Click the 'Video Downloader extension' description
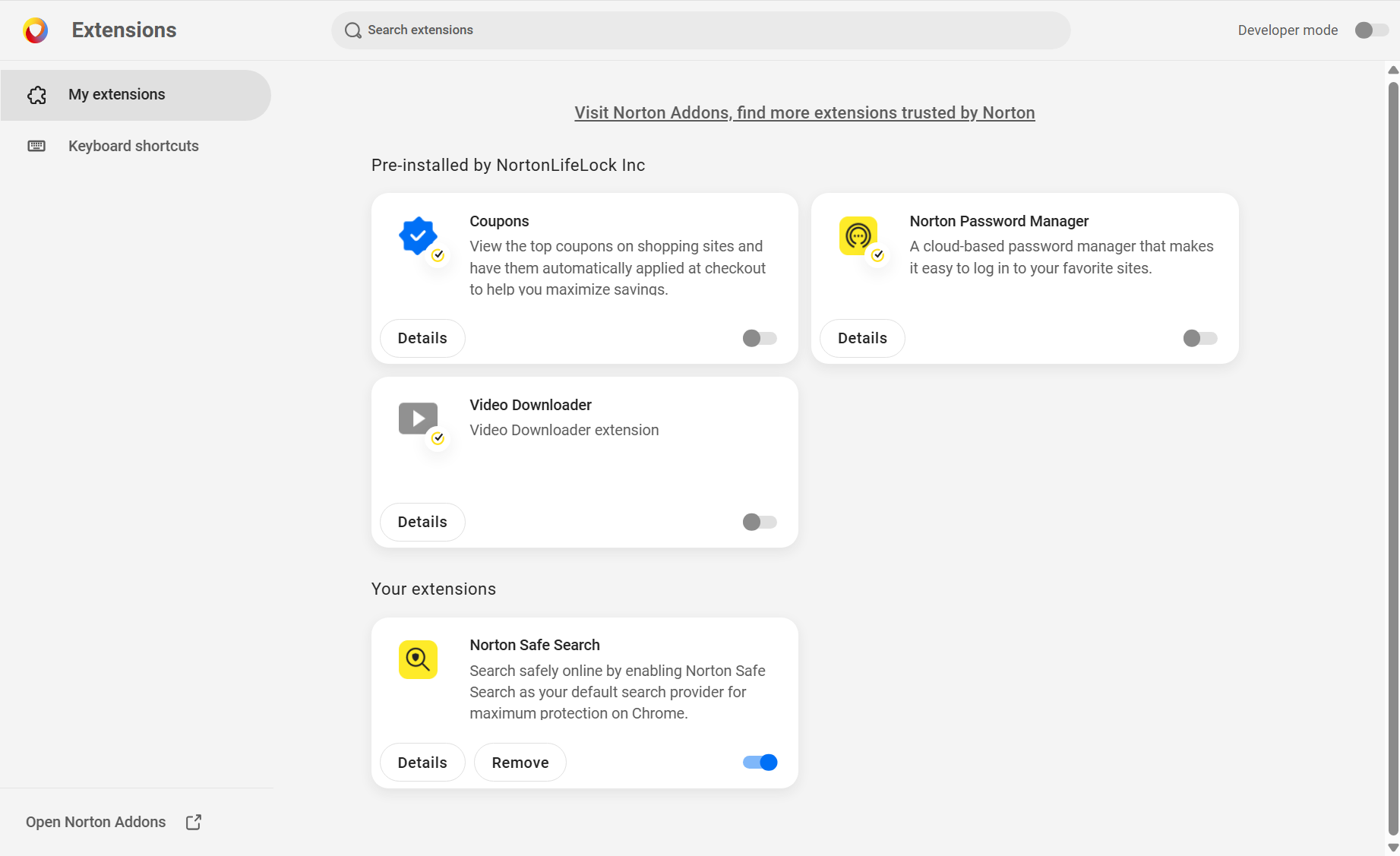Screen dimensions: 1400x856 coord(564,430)
